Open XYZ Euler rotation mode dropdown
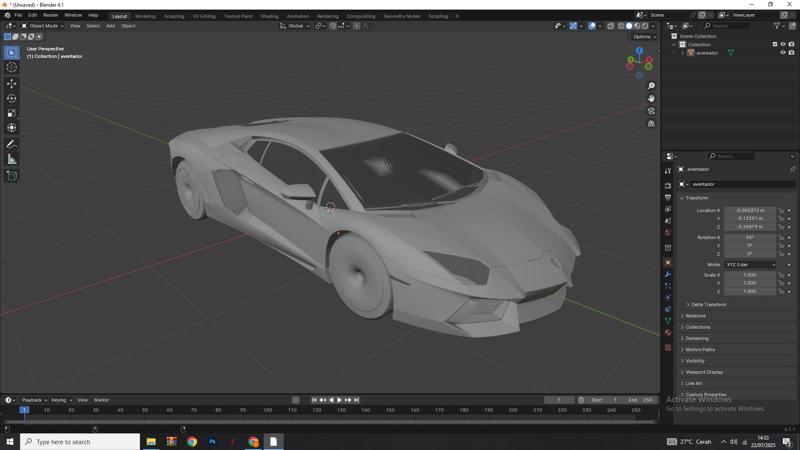 point(750,265)
